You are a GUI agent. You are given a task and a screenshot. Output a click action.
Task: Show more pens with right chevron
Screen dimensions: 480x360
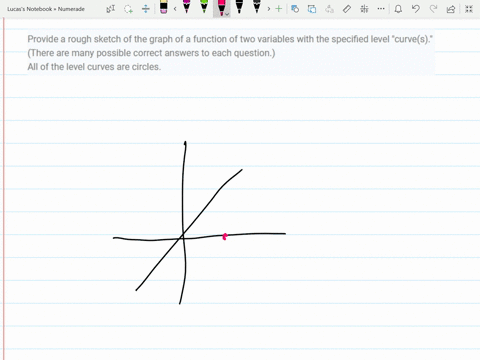pos(269,9)
